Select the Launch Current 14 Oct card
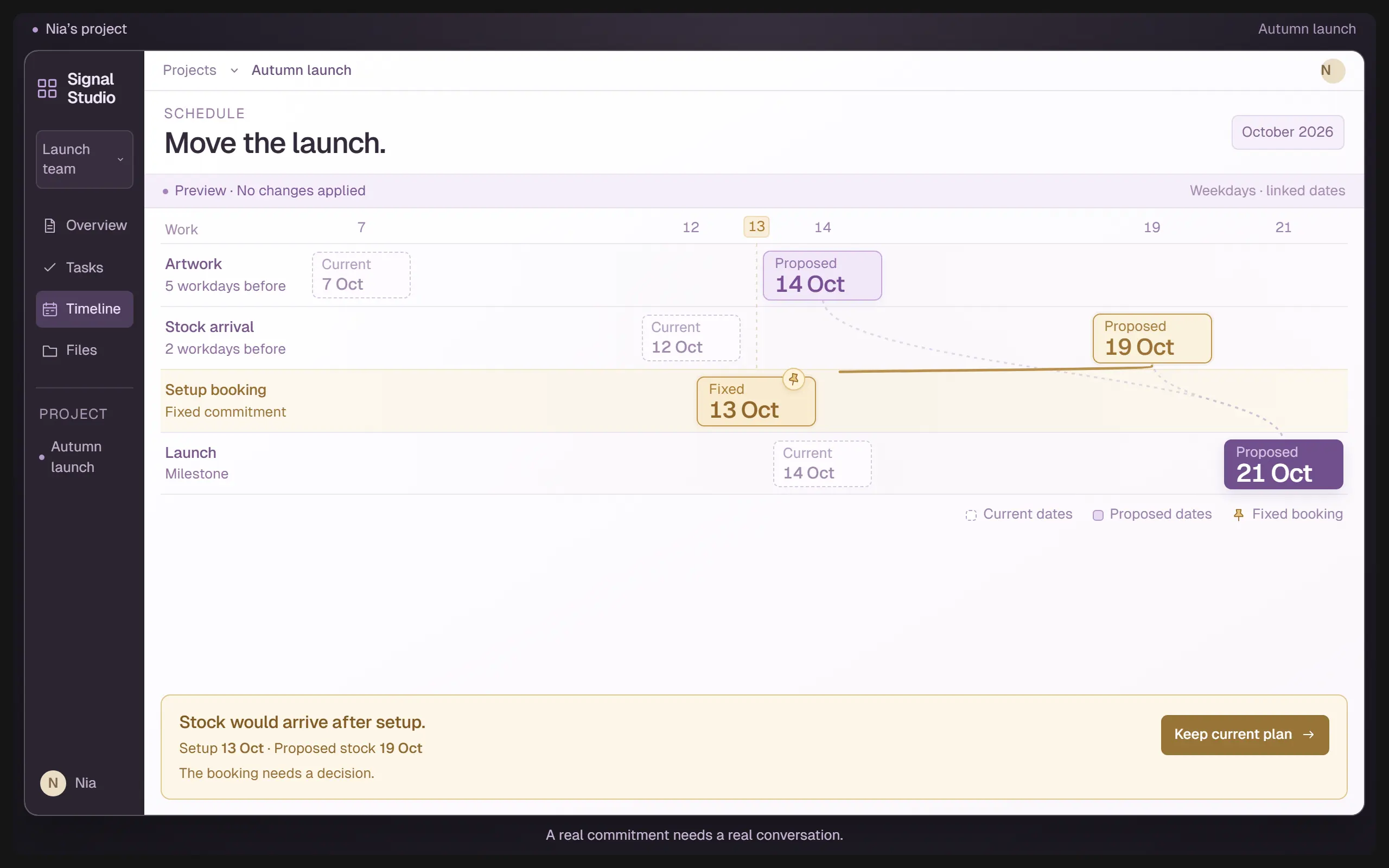This screenshot has height=868, width=1389. (822, 463)
